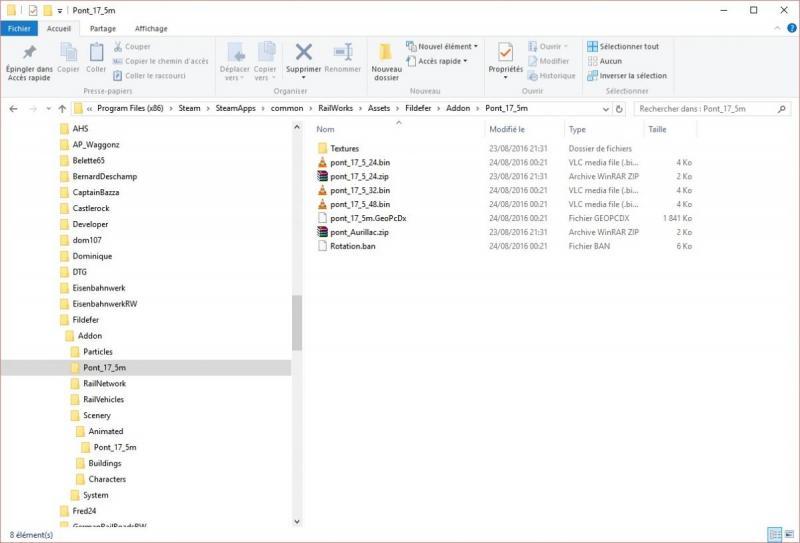Click SteamApps in the address path
The image size is (800, 543).
(x=235, y=108)
